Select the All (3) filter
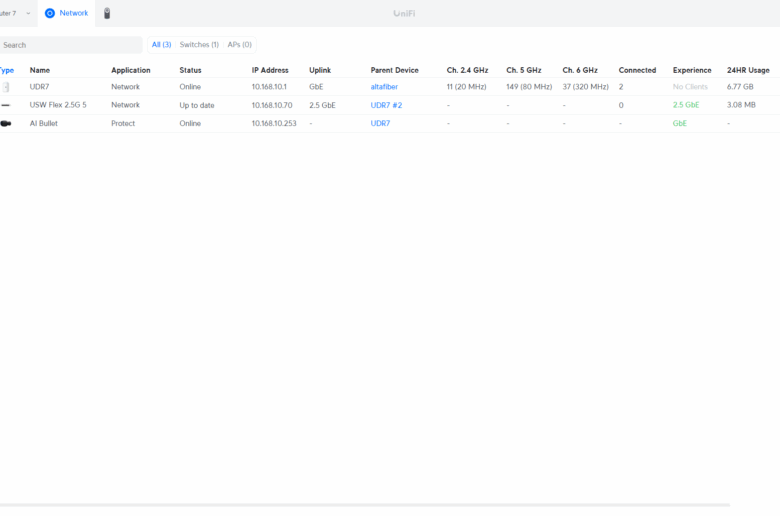 161,45
